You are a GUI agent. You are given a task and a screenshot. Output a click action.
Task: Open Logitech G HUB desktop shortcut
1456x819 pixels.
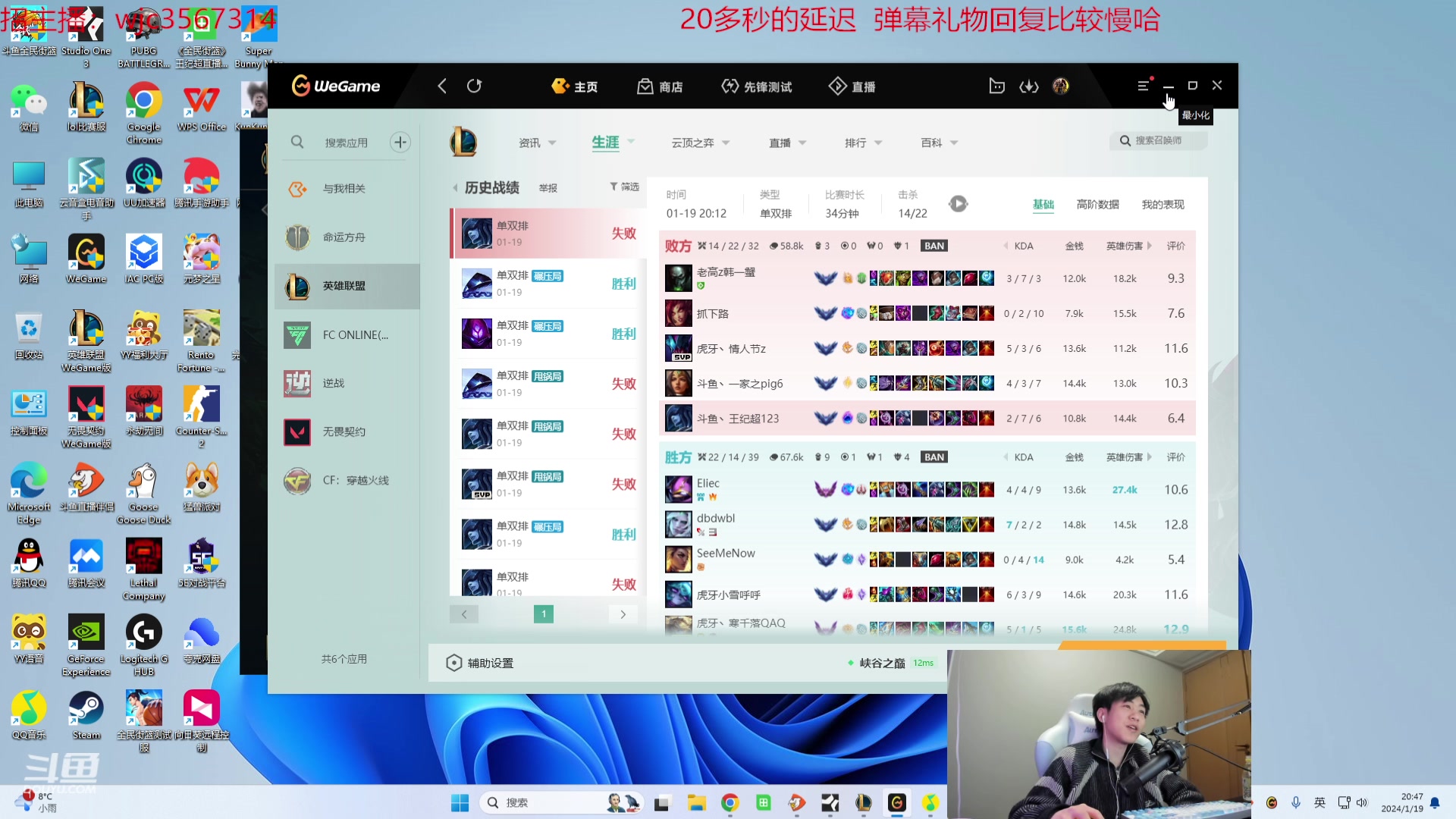tap(144, 645)
